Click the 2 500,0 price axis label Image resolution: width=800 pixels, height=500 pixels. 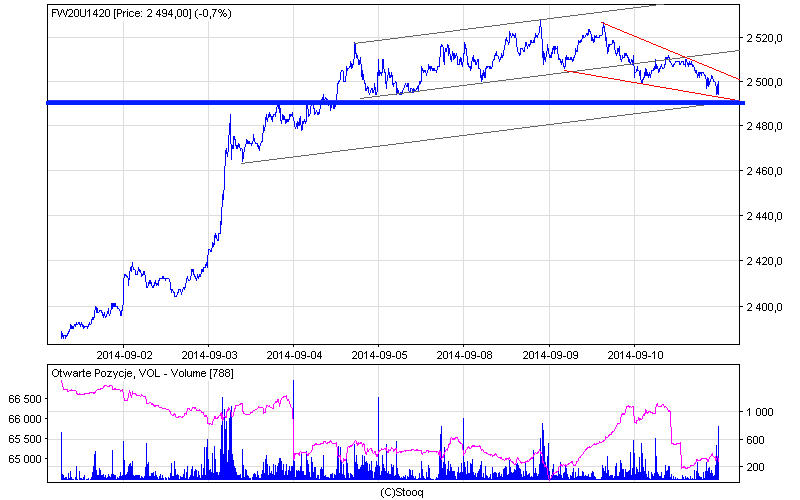tap(764, 82)
